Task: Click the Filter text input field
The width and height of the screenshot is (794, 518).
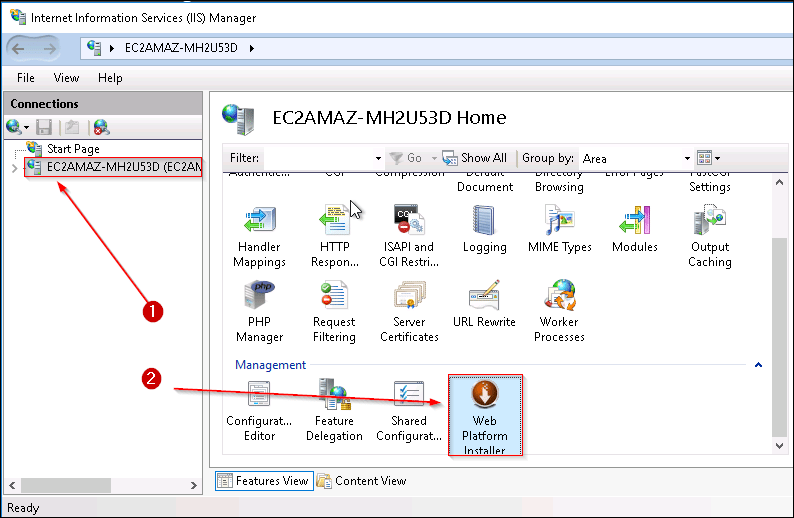Action: 317,158
